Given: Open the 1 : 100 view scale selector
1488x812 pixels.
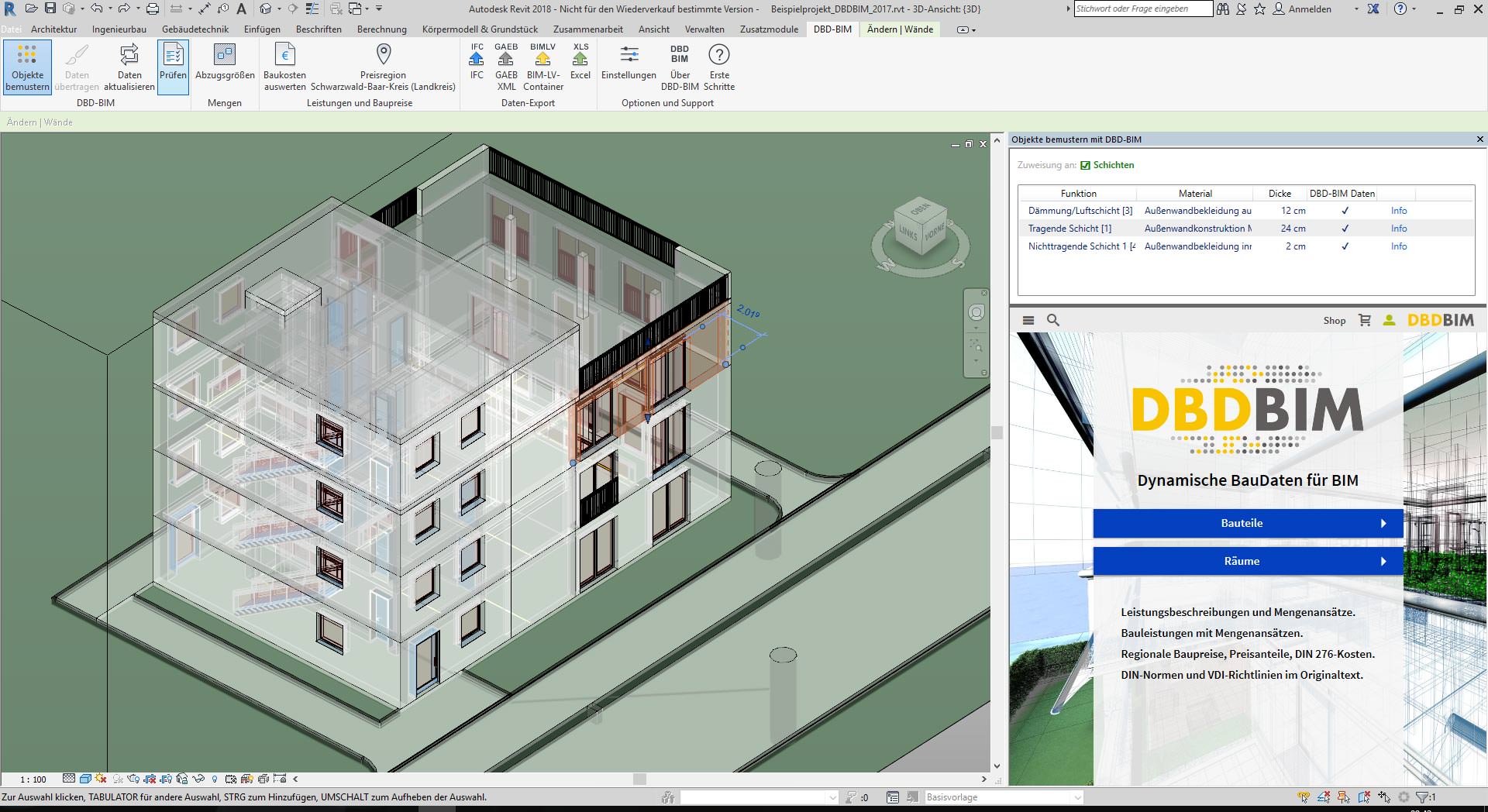Looking at the screenshot, I should point(33,779).
